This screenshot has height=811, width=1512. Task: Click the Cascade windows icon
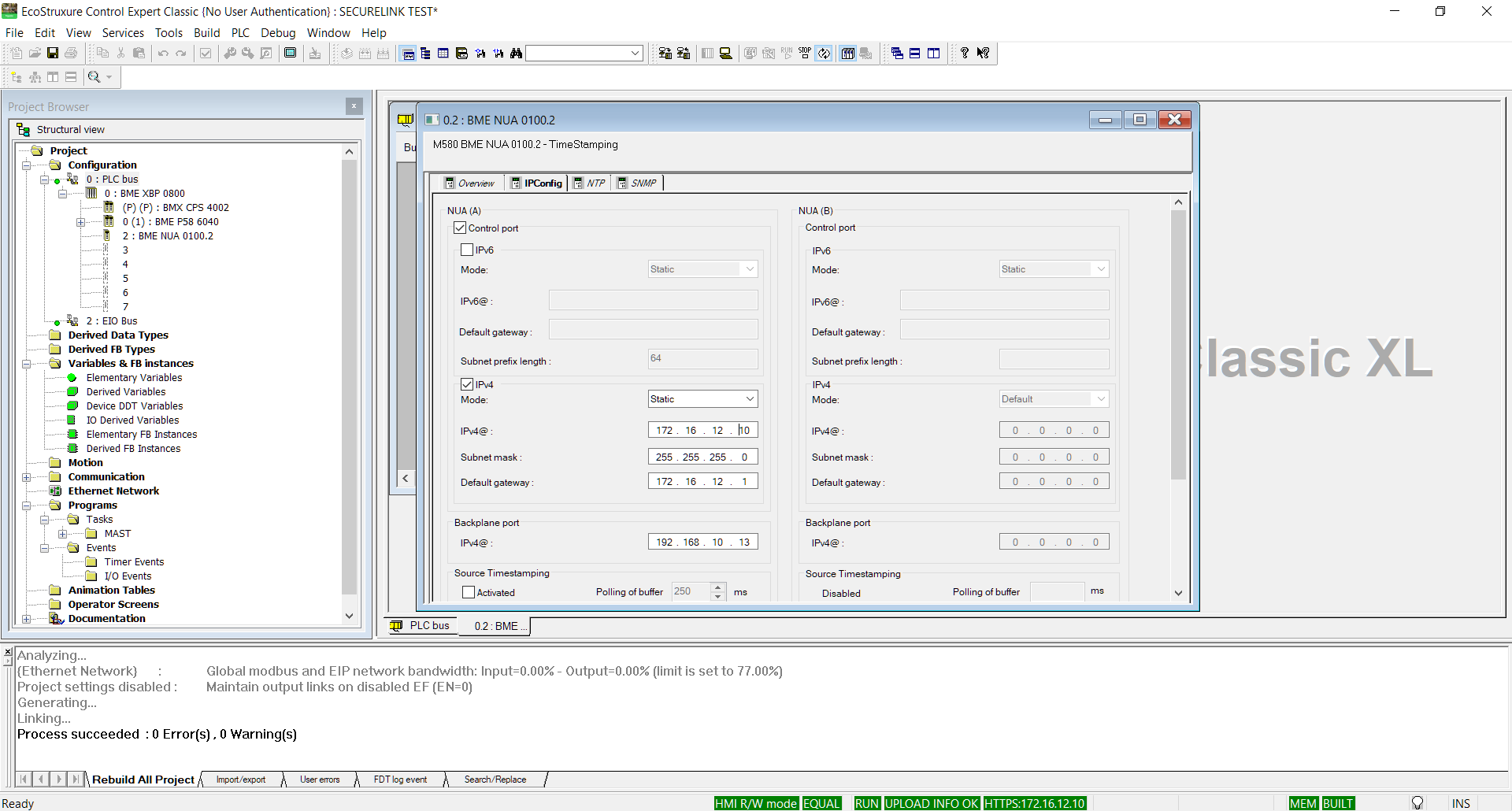897,53
